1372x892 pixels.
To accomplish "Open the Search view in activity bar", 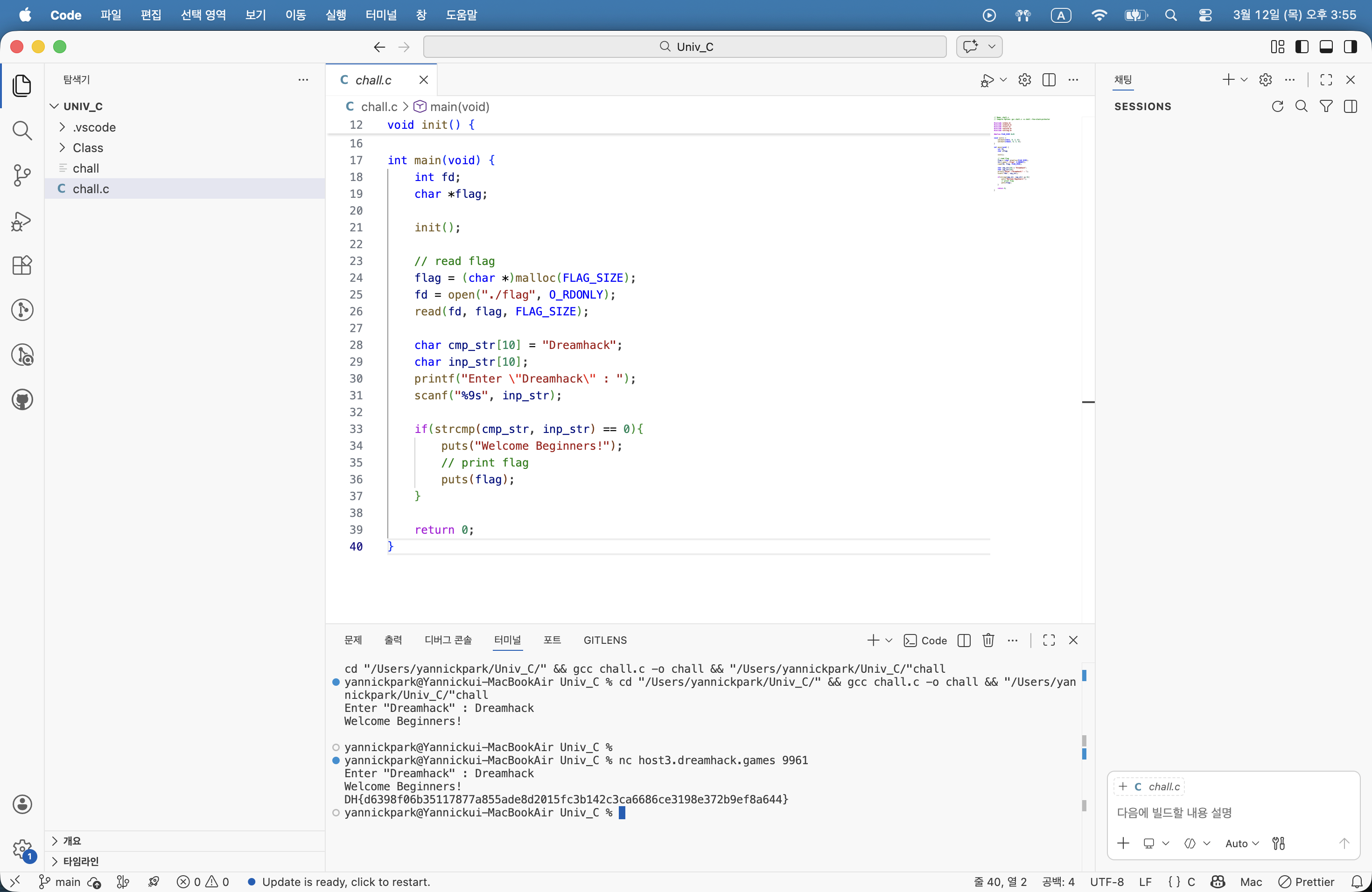I will (22, 130).
